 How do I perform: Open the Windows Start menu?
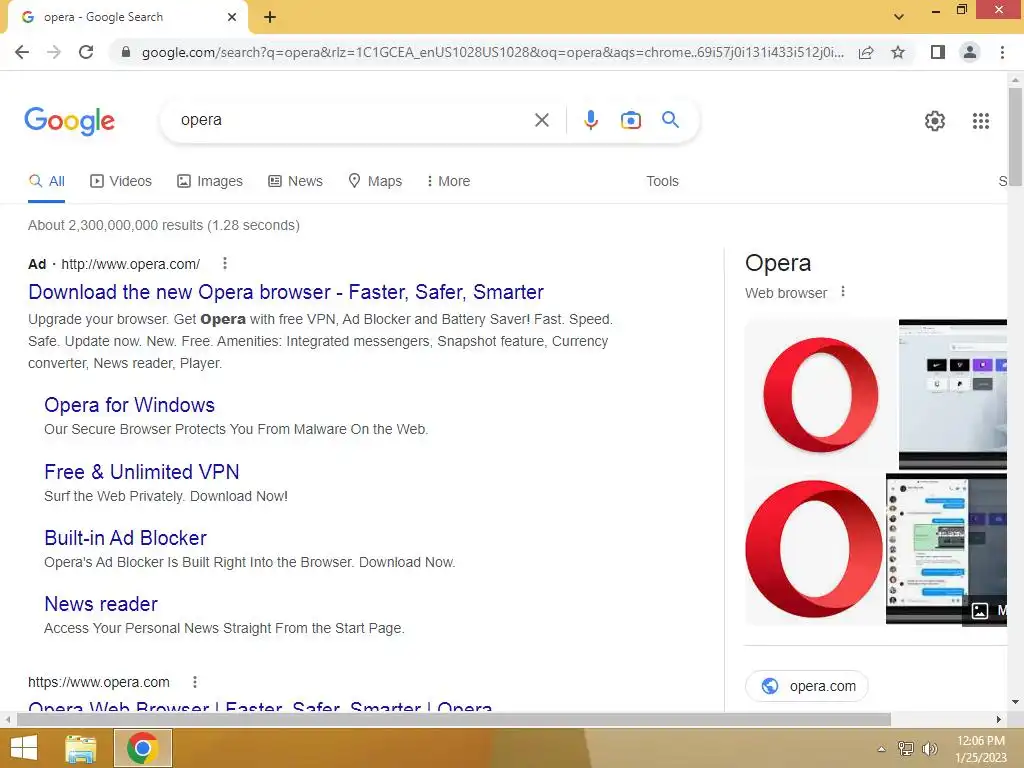pyautogui.click(x=24, y=748)
